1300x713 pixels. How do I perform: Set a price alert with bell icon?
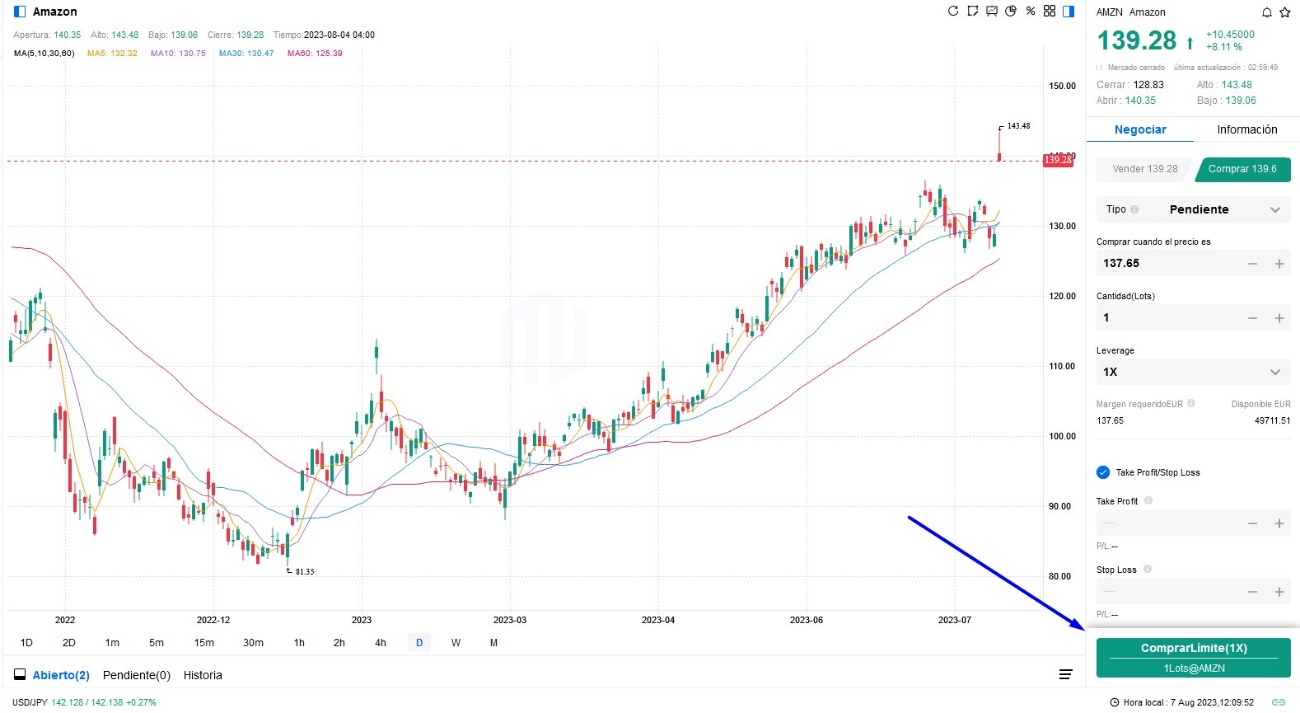[1267, 12]
